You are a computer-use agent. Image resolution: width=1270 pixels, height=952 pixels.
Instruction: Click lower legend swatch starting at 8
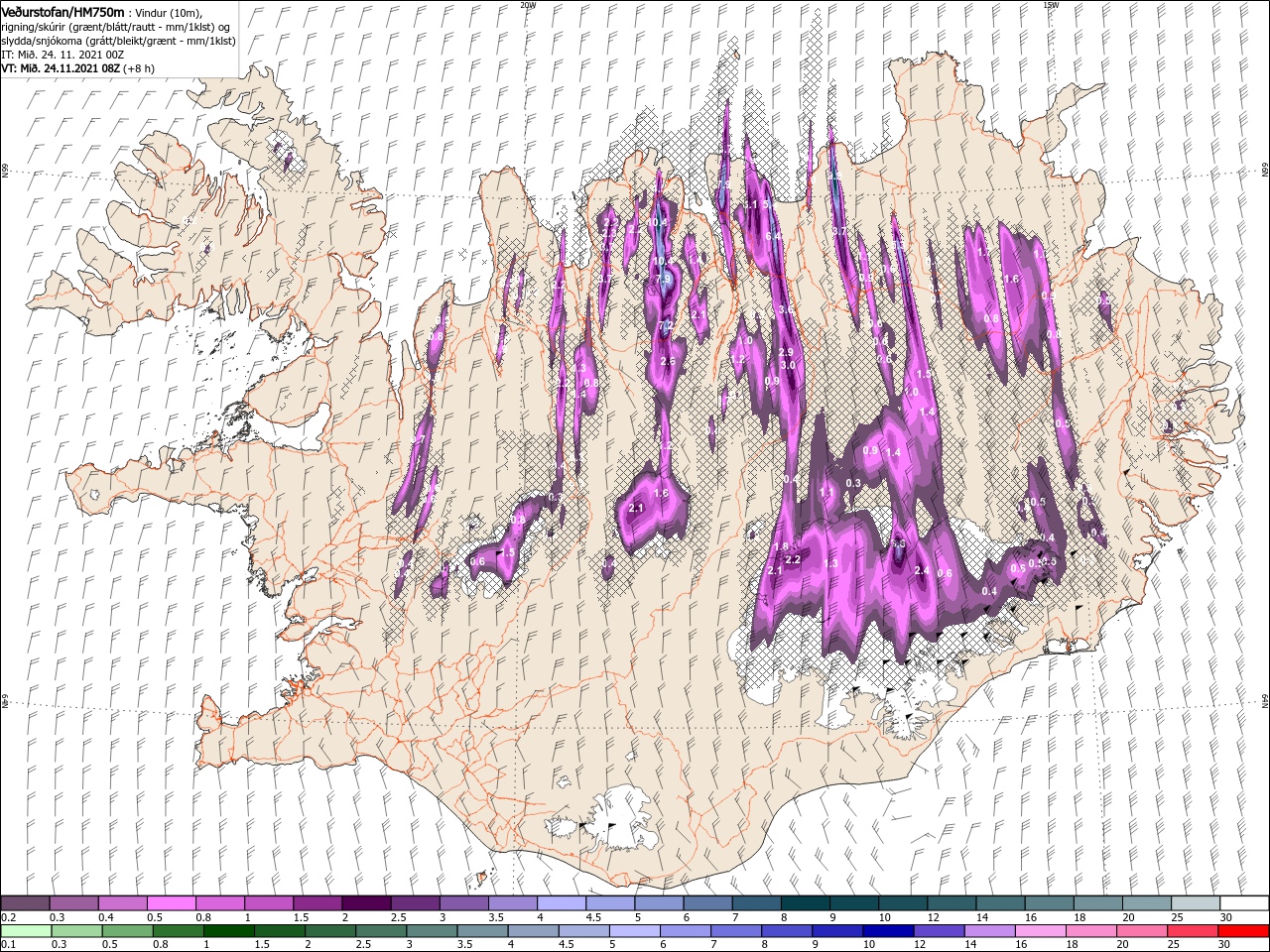[x=786, y=931]
